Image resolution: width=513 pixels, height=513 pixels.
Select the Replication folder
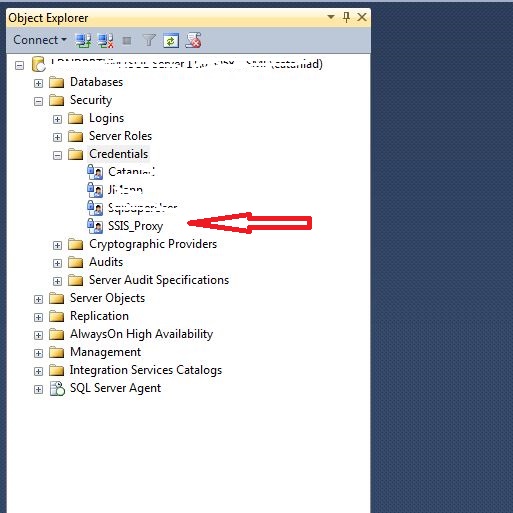99,316
